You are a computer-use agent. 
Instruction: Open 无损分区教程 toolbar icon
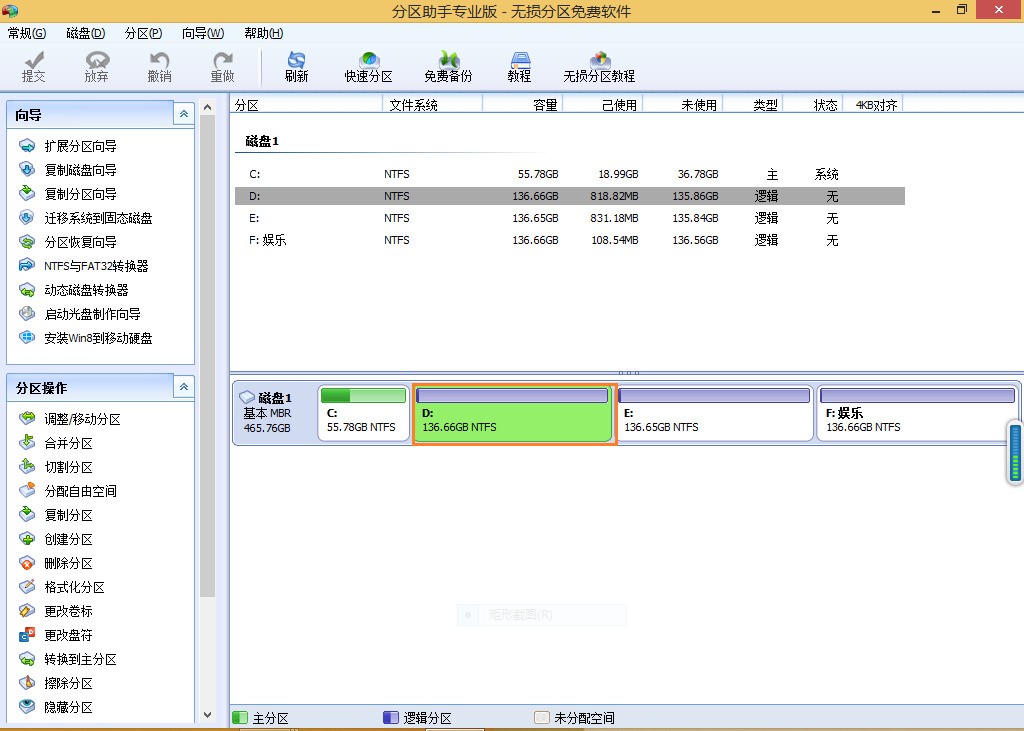point(599,67)
